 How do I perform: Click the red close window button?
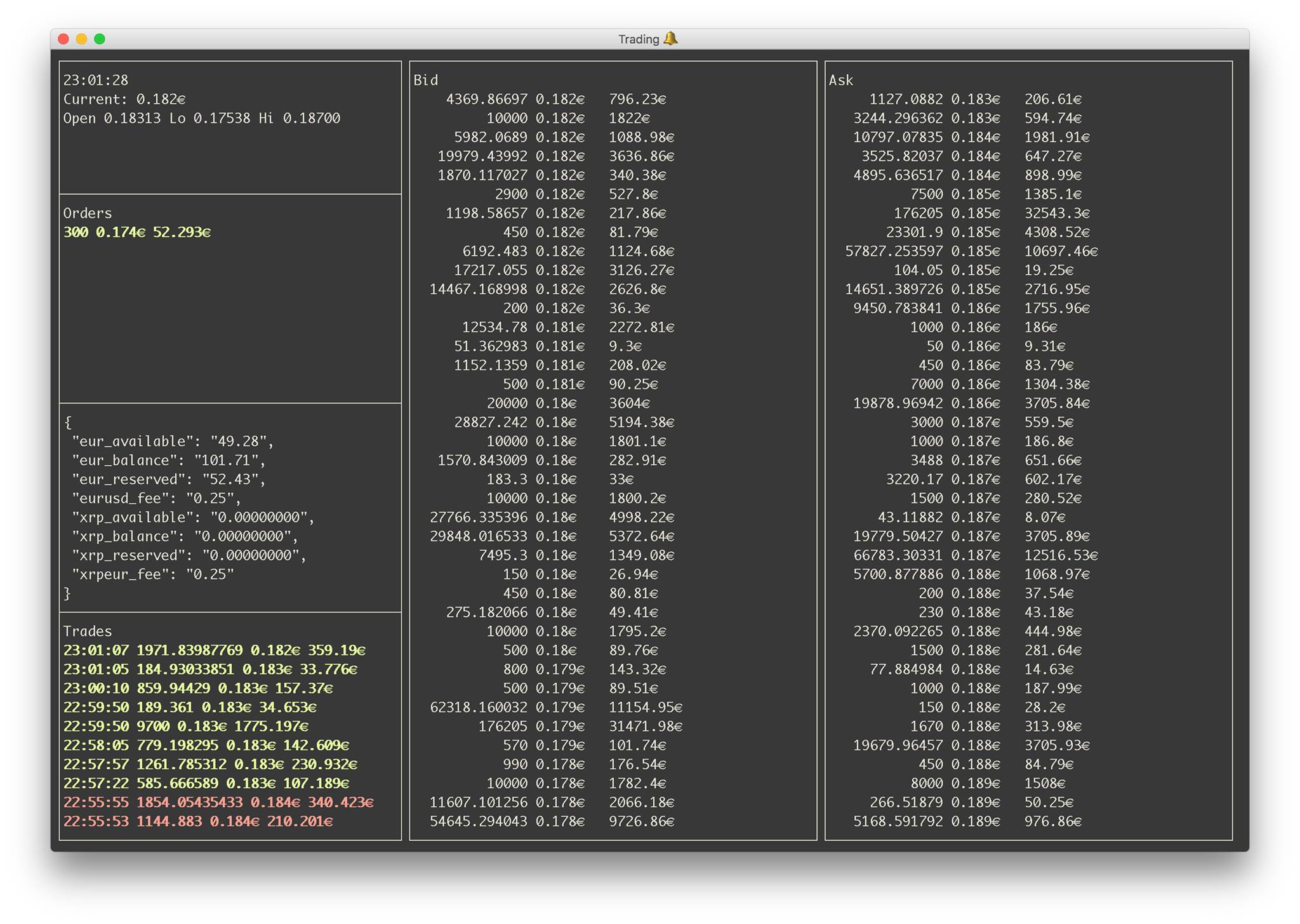click(63, 39)
